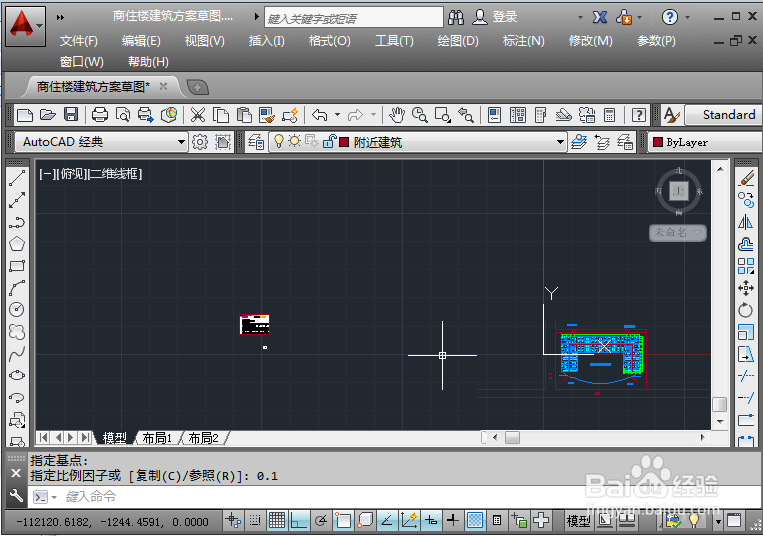Select the Polyline tool
The height and width of the screenshot is (536, 763).
tap(17, 222)
